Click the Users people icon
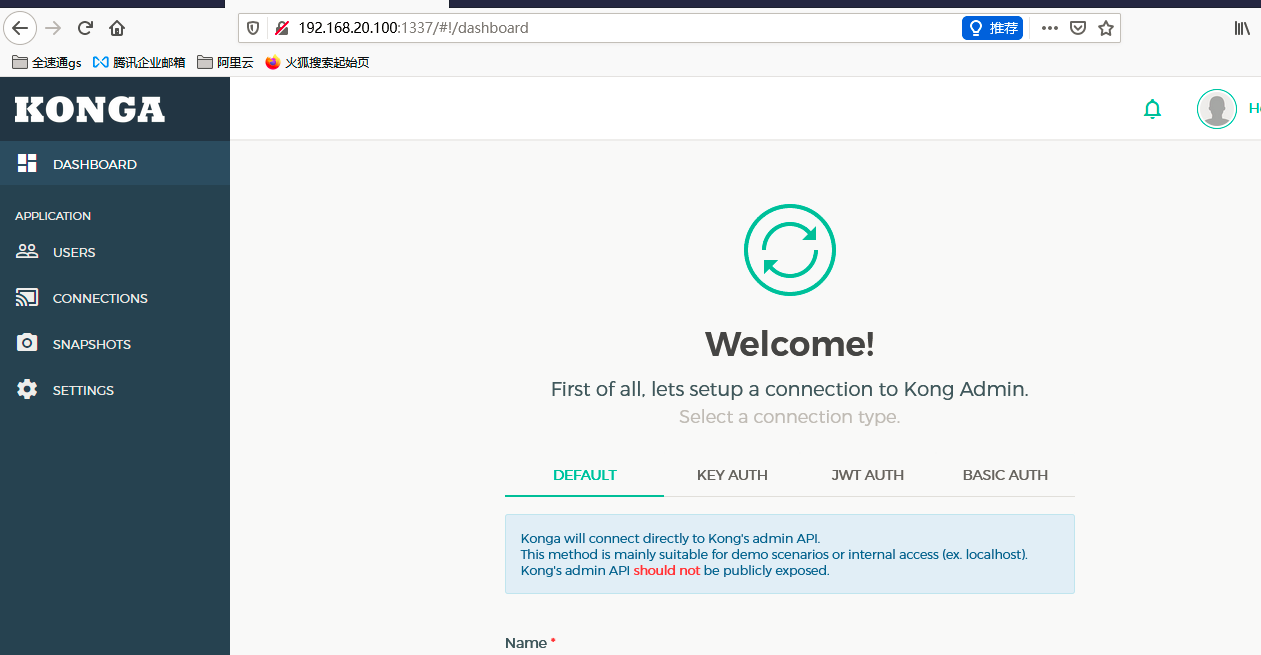 pyautogui.click(x=27, y=252)
